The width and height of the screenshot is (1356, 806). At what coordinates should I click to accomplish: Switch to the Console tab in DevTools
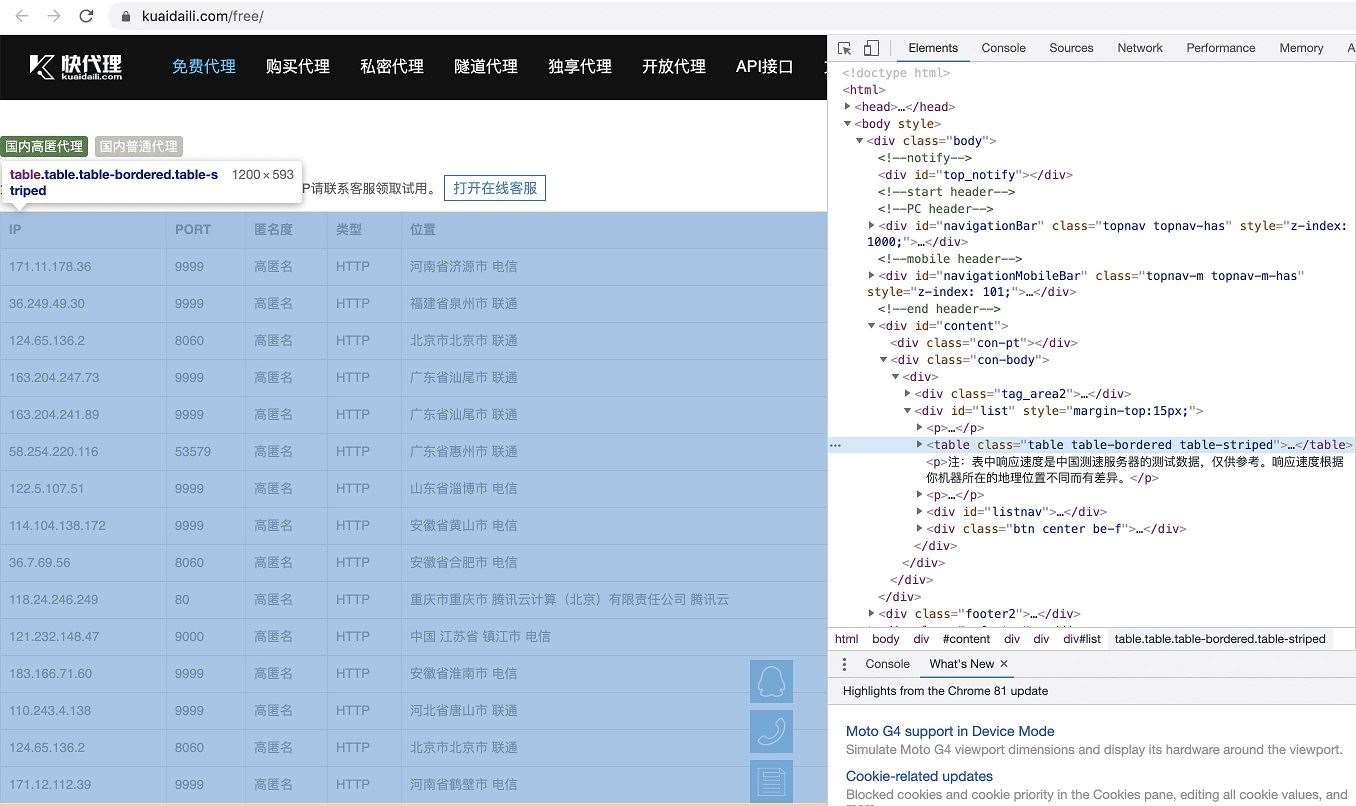click(x=1003, y=47)
